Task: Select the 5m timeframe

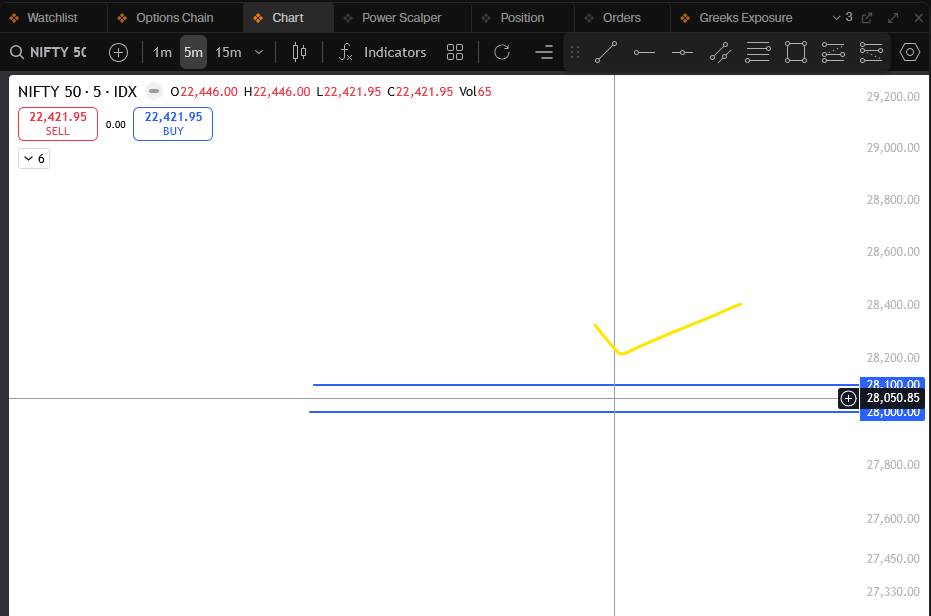Action: click(193, 52)
